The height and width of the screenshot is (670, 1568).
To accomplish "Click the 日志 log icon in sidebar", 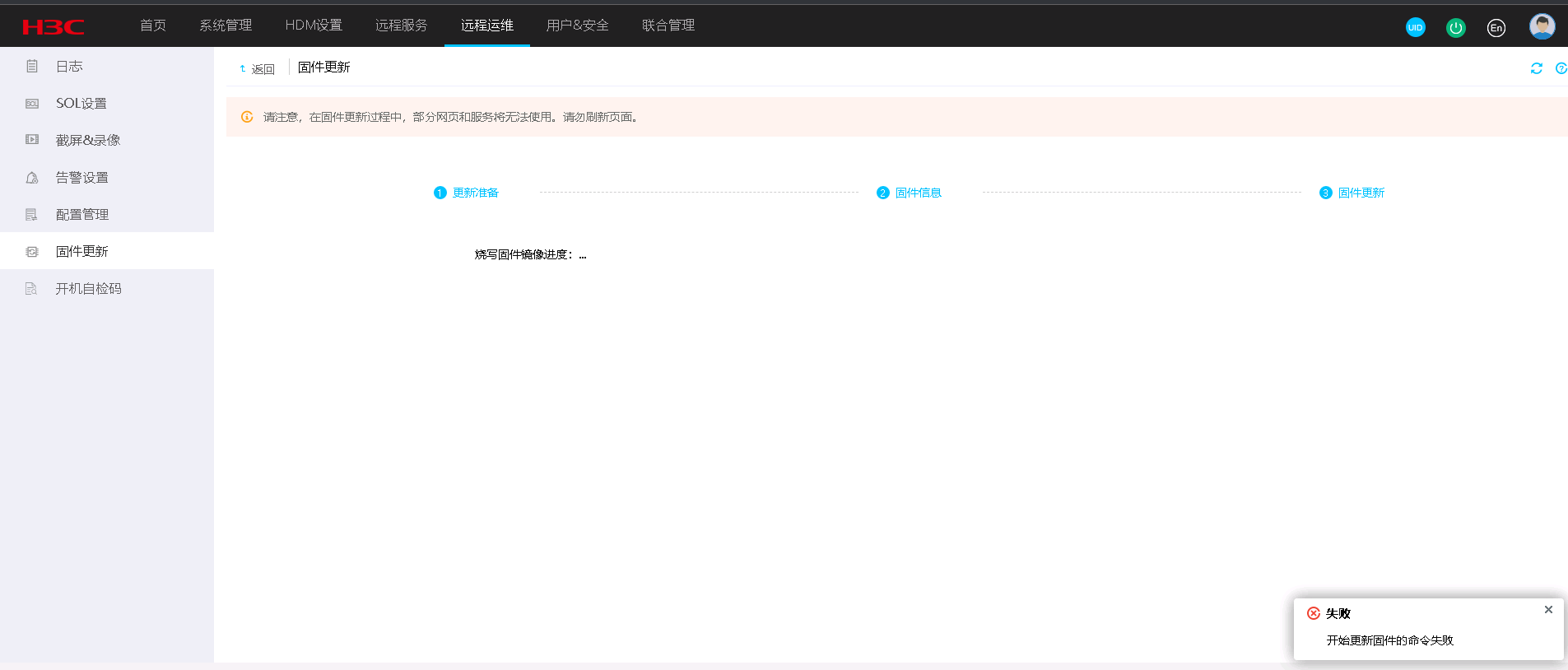I will click(x=32, y=66).
